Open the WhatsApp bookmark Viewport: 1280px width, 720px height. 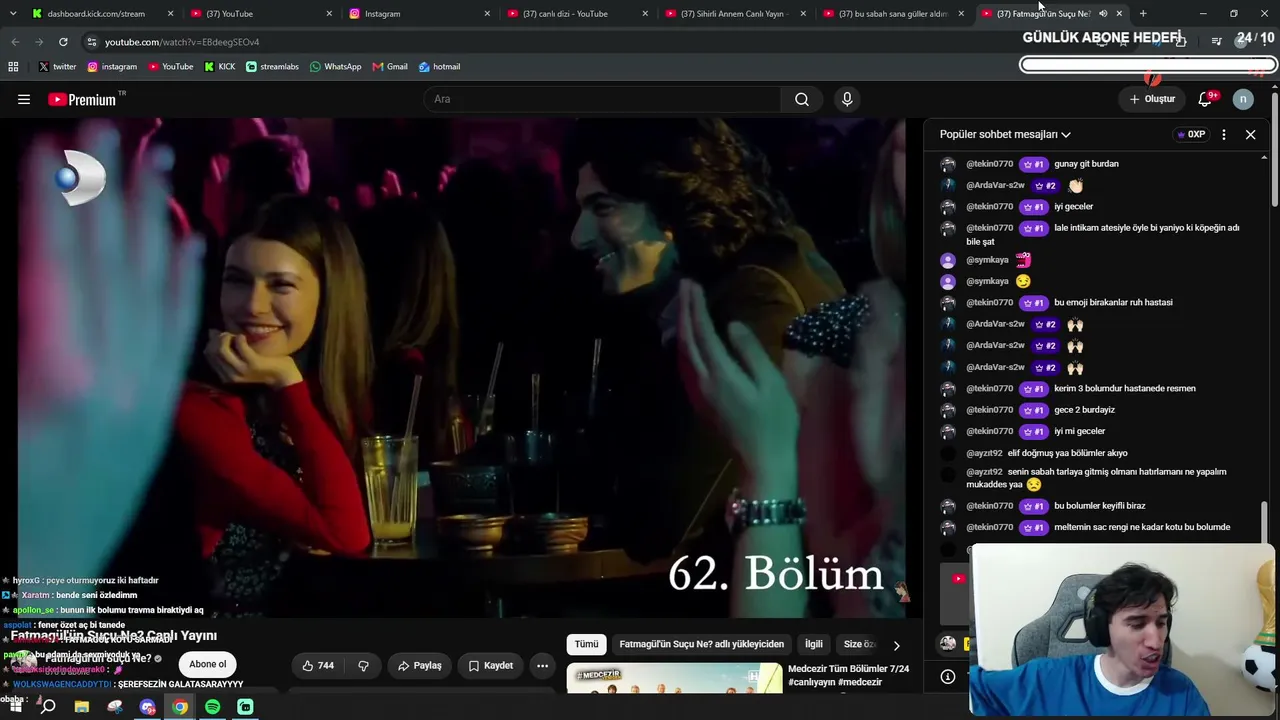tap(335, 67)
